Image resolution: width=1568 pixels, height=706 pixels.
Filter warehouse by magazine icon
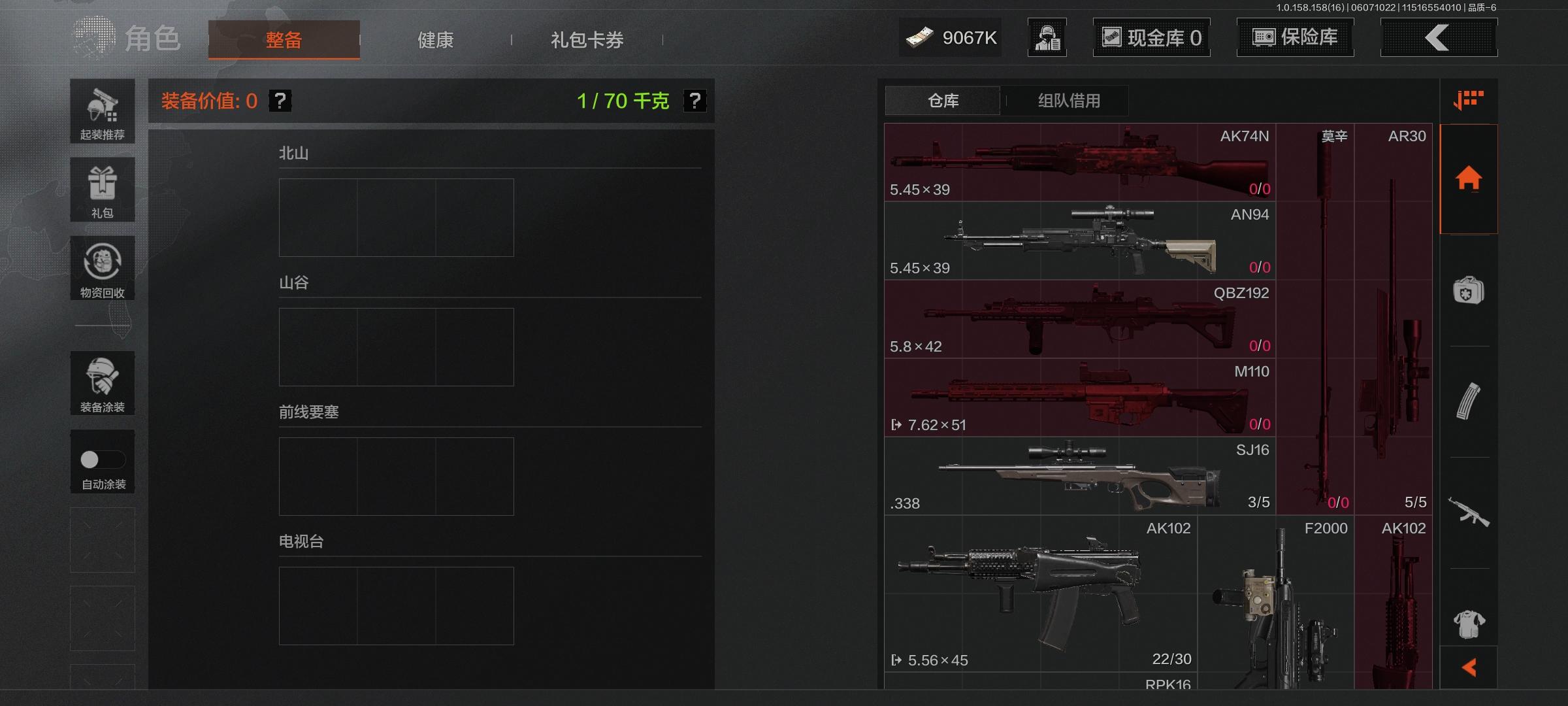[1469, 401]
